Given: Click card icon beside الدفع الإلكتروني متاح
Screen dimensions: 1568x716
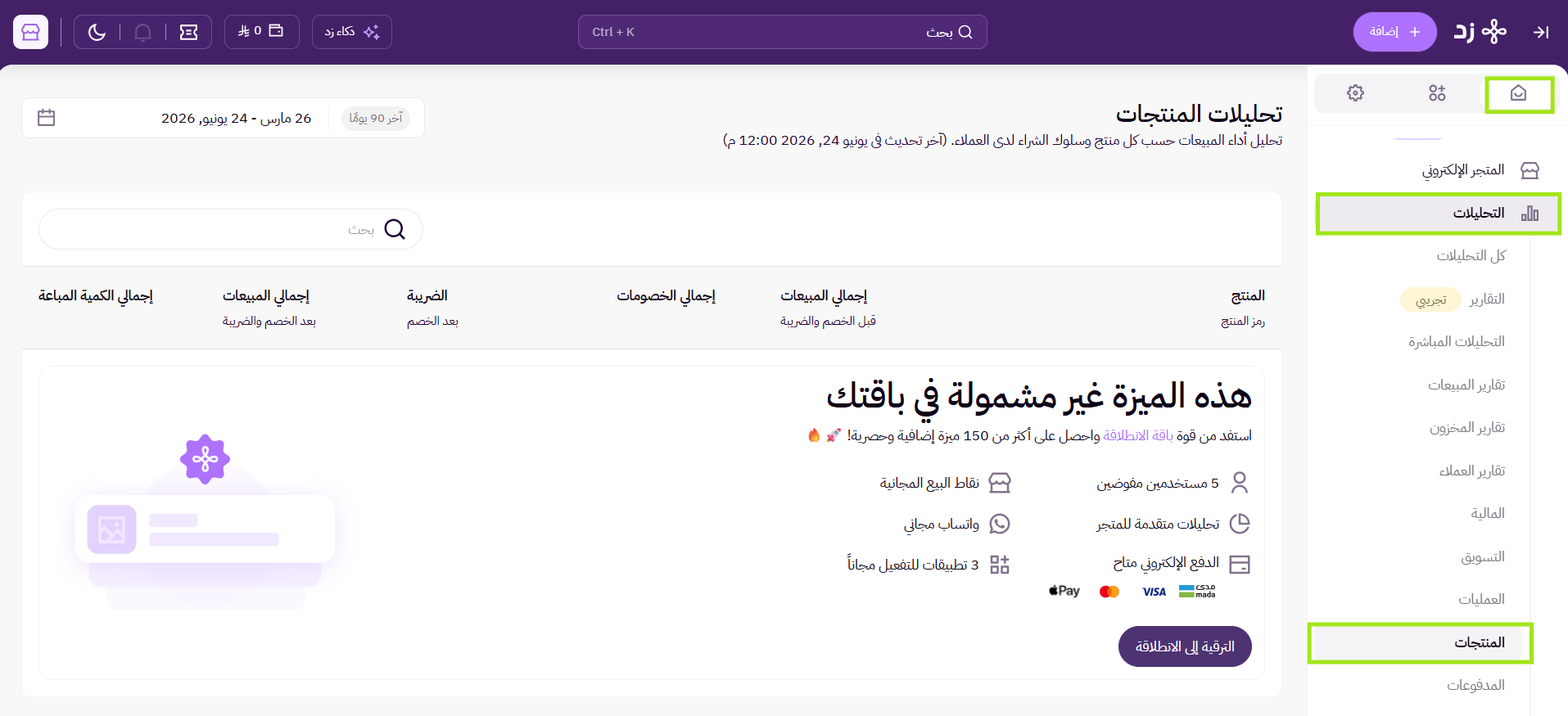Looking at the screenshot, I should (x=1240, y=565).
